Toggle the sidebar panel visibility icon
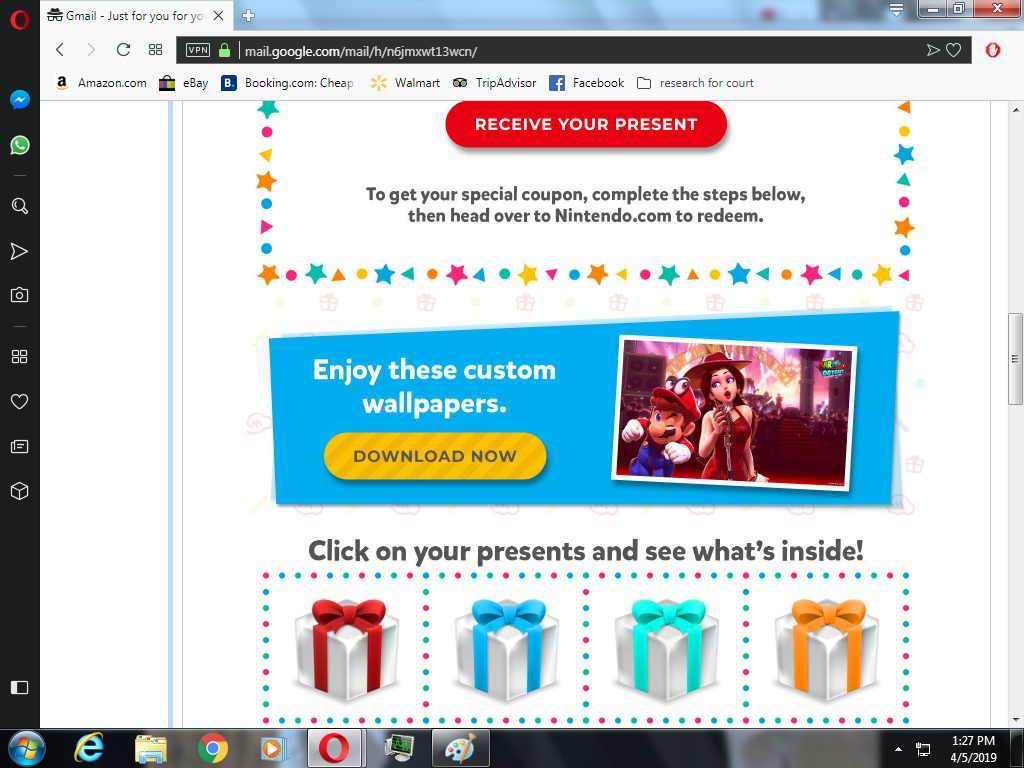The width and height of the screenshot is (1024, 768). [20, 687]
